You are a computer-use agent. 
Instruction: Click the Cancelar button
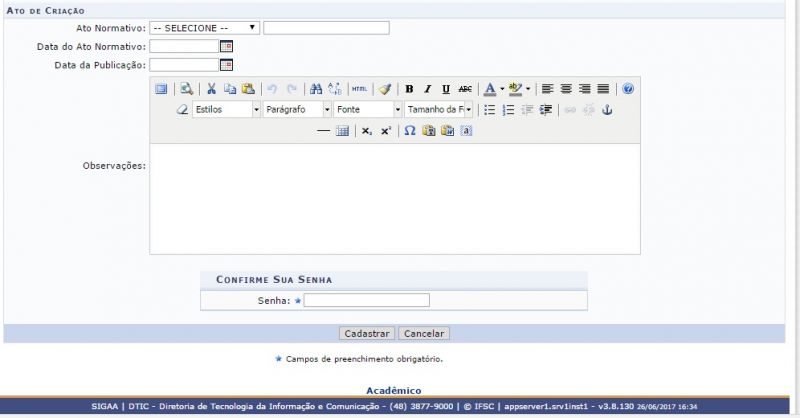[424, 333]
